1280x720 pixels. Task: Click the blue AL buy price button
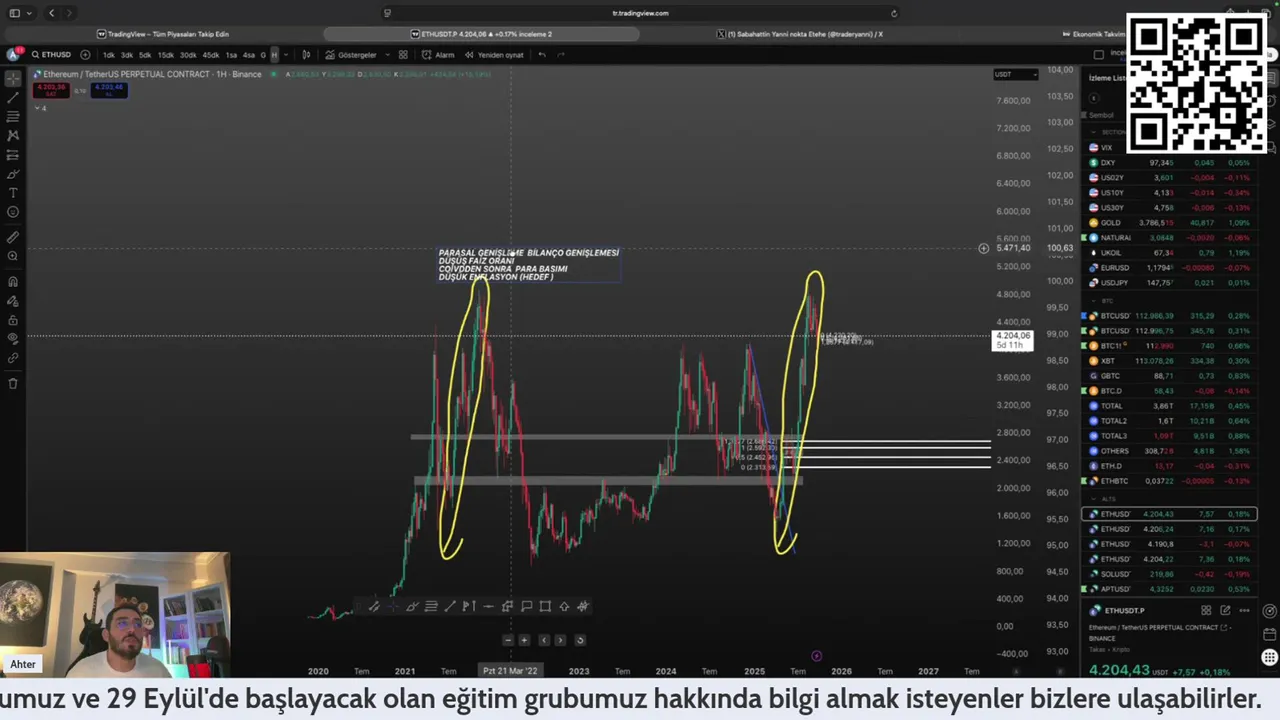coord(109,90)
